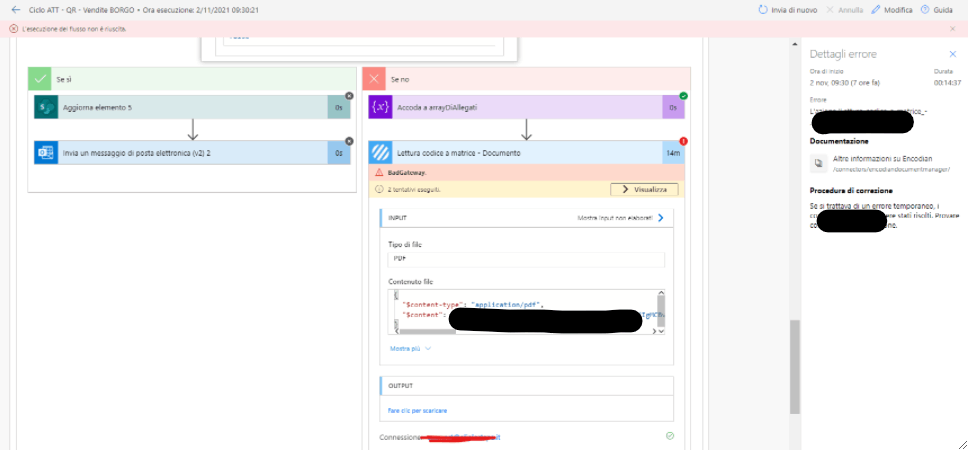Click the Visualizza retries button
971x455 pixels.
[644, 189]
